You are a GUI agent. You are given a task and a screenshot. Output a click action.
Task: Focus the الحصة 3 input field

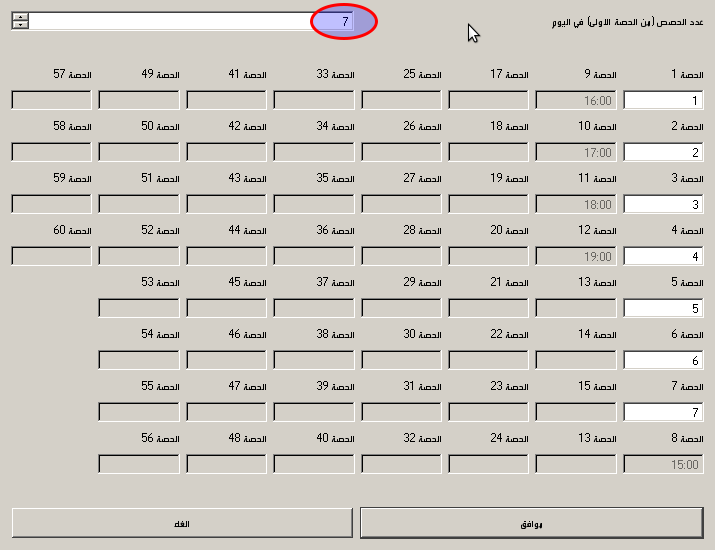pos(663,204)
